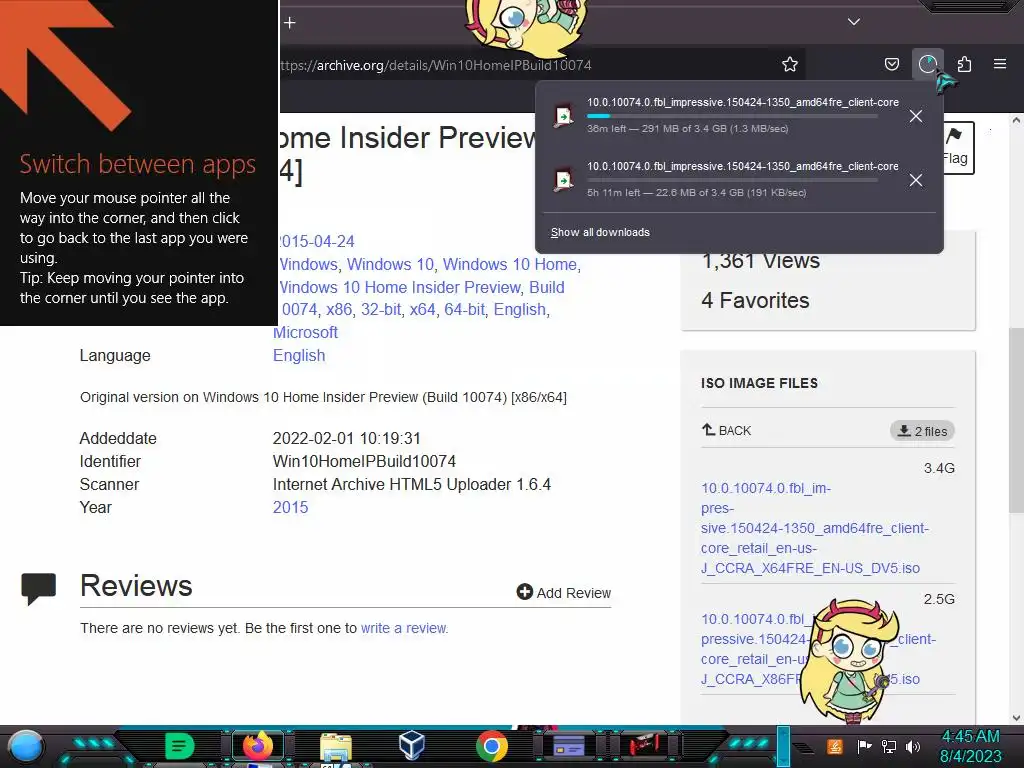Open the Firefox extensions puzzle icon

pos(964,64)
